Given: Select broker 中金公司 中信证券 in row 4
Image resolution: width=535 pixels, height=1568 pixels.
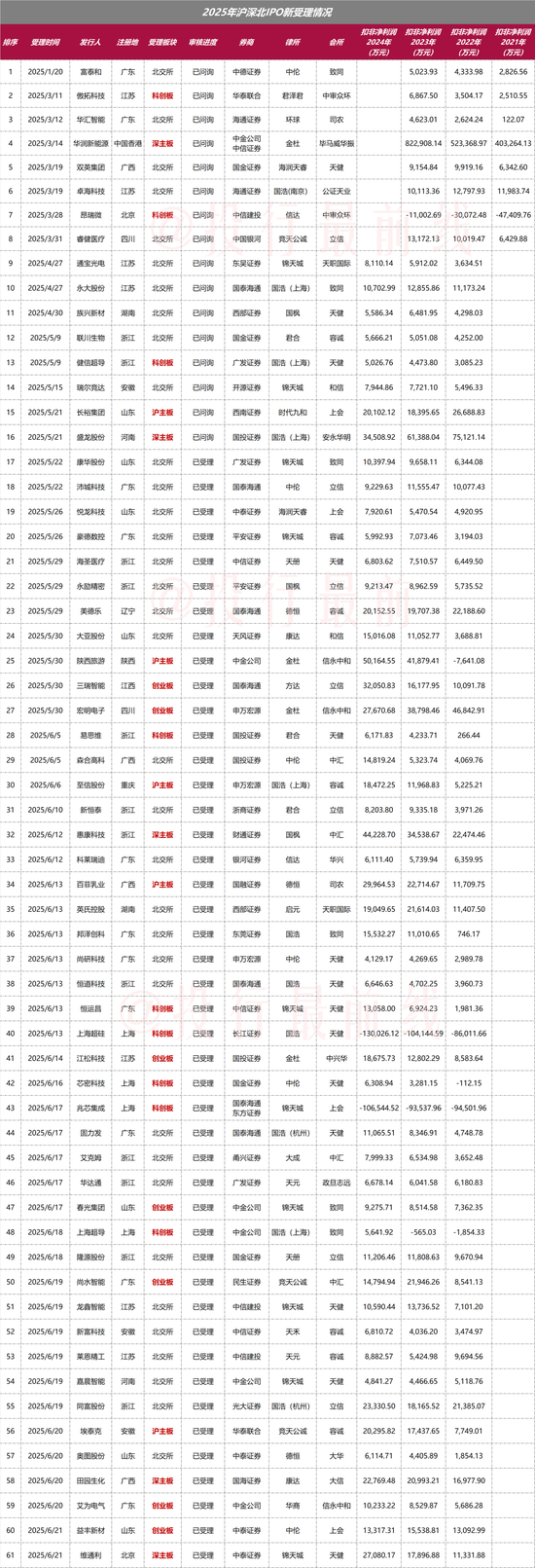Looking at the screenshot, I should click(247, 143).
